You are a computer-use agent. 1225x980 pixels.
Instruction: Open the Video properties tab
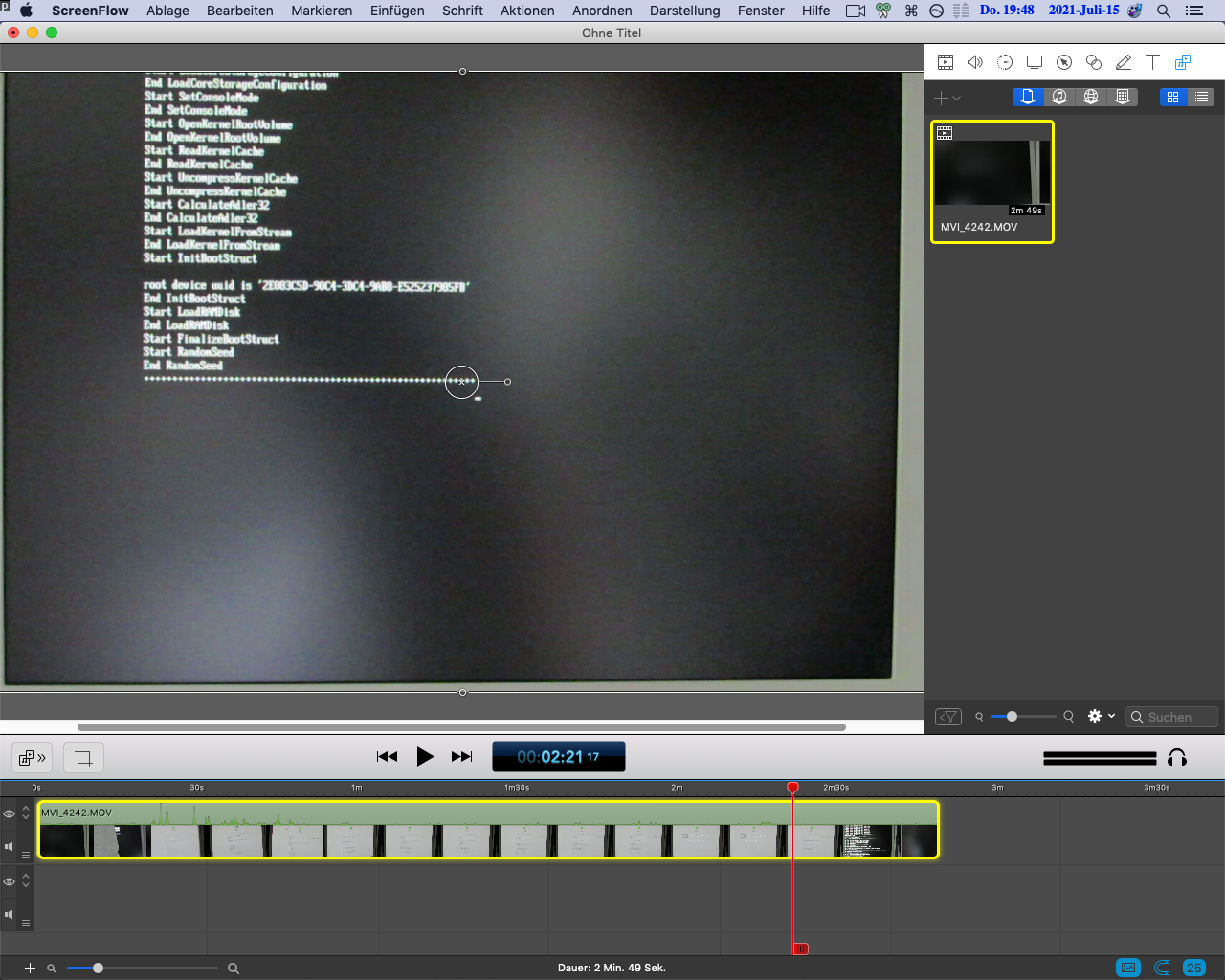click(946, 62)
